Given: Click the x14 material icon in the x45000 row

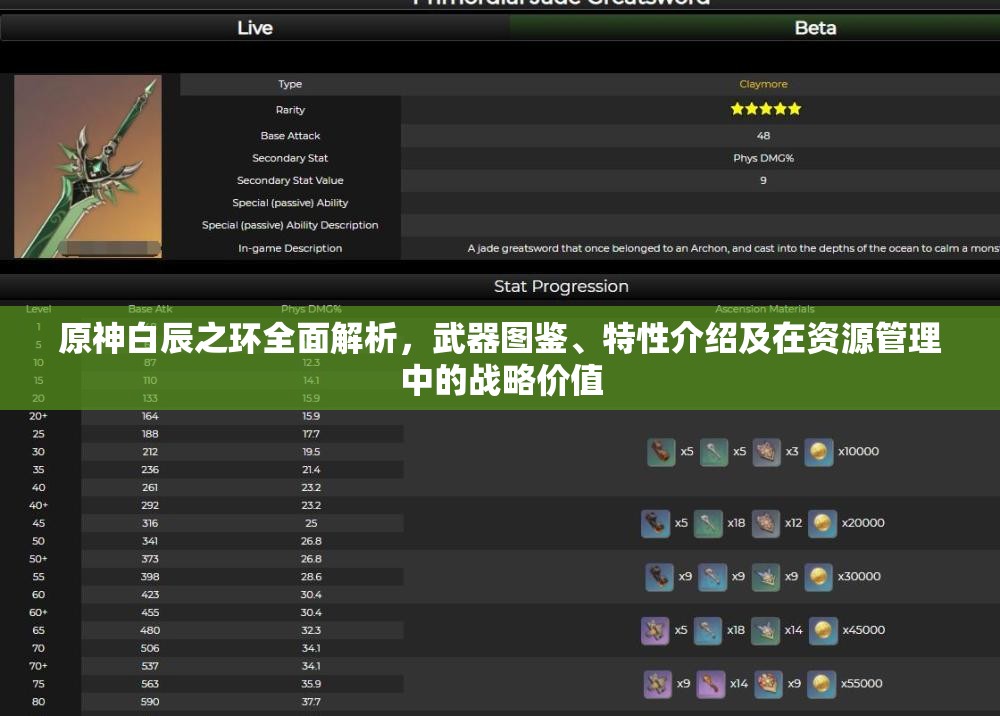Looking at the screenshot, I should tap(766, 631).
